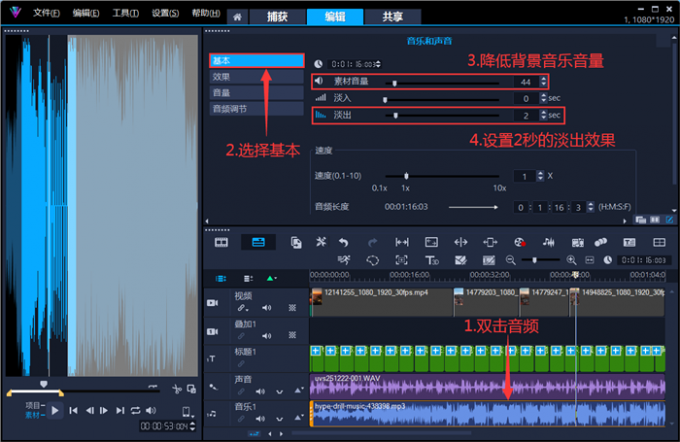The height and width of the screenshot is (442, 680).
Task: Open the 3D title editor icon
Action: click(432, 260)
